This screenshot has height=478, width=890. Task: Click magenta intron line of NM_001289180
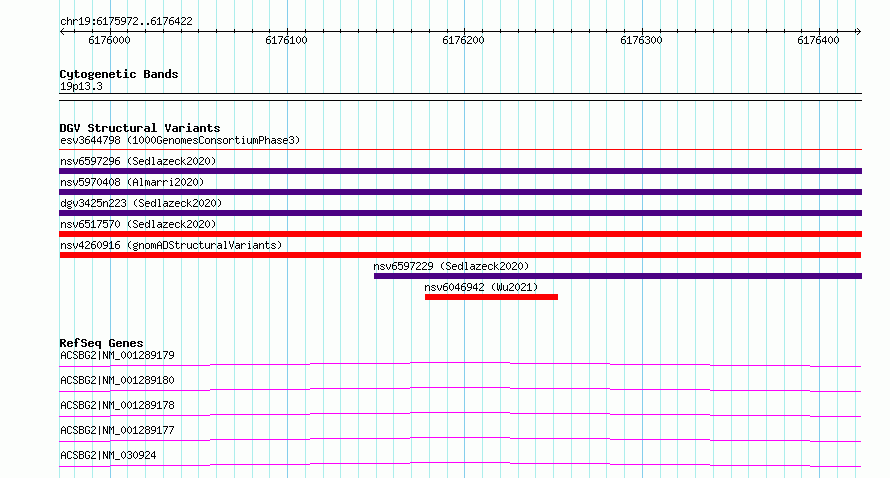460,388
